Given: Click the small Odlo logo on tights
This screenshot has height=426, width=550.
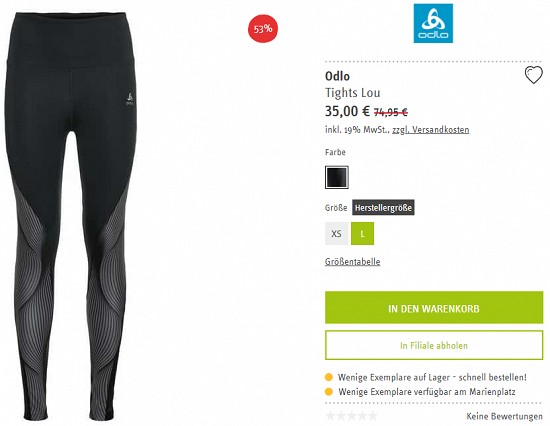Looking at the screenshot, I should pyautogui.click(x=129, y=98).
